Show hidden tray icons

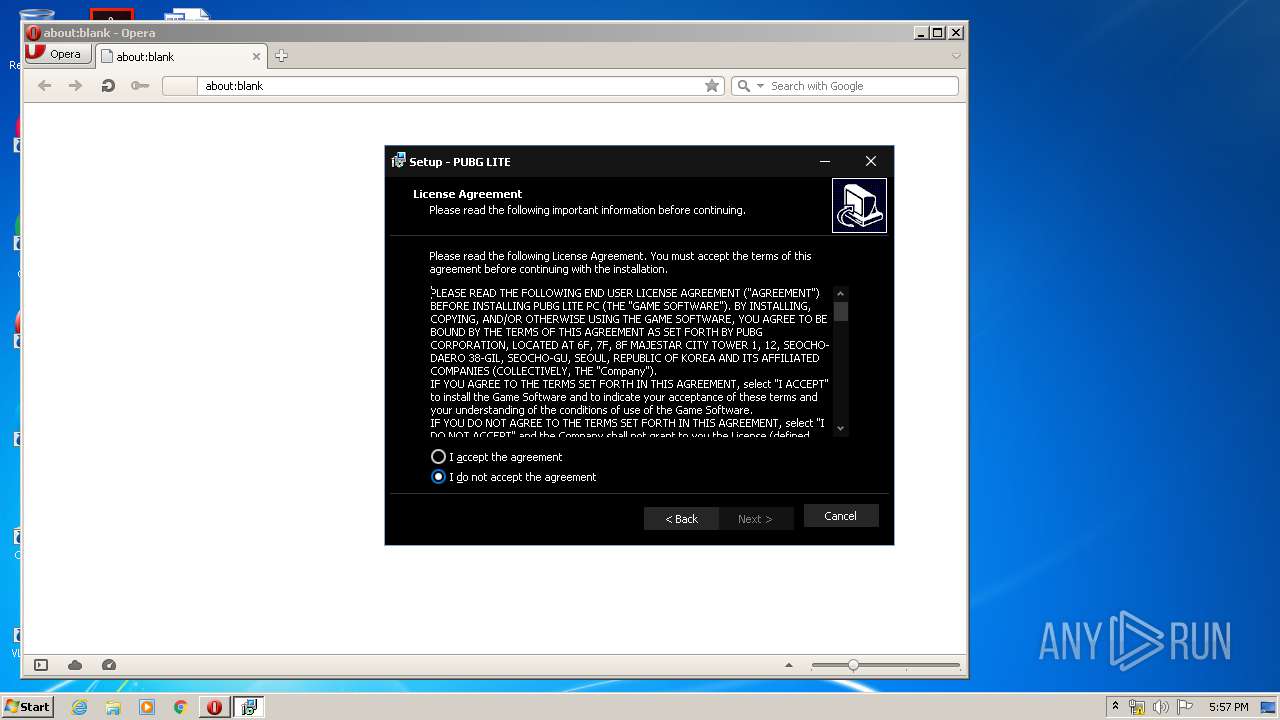pyautogui.click(x=1115, y=707)
